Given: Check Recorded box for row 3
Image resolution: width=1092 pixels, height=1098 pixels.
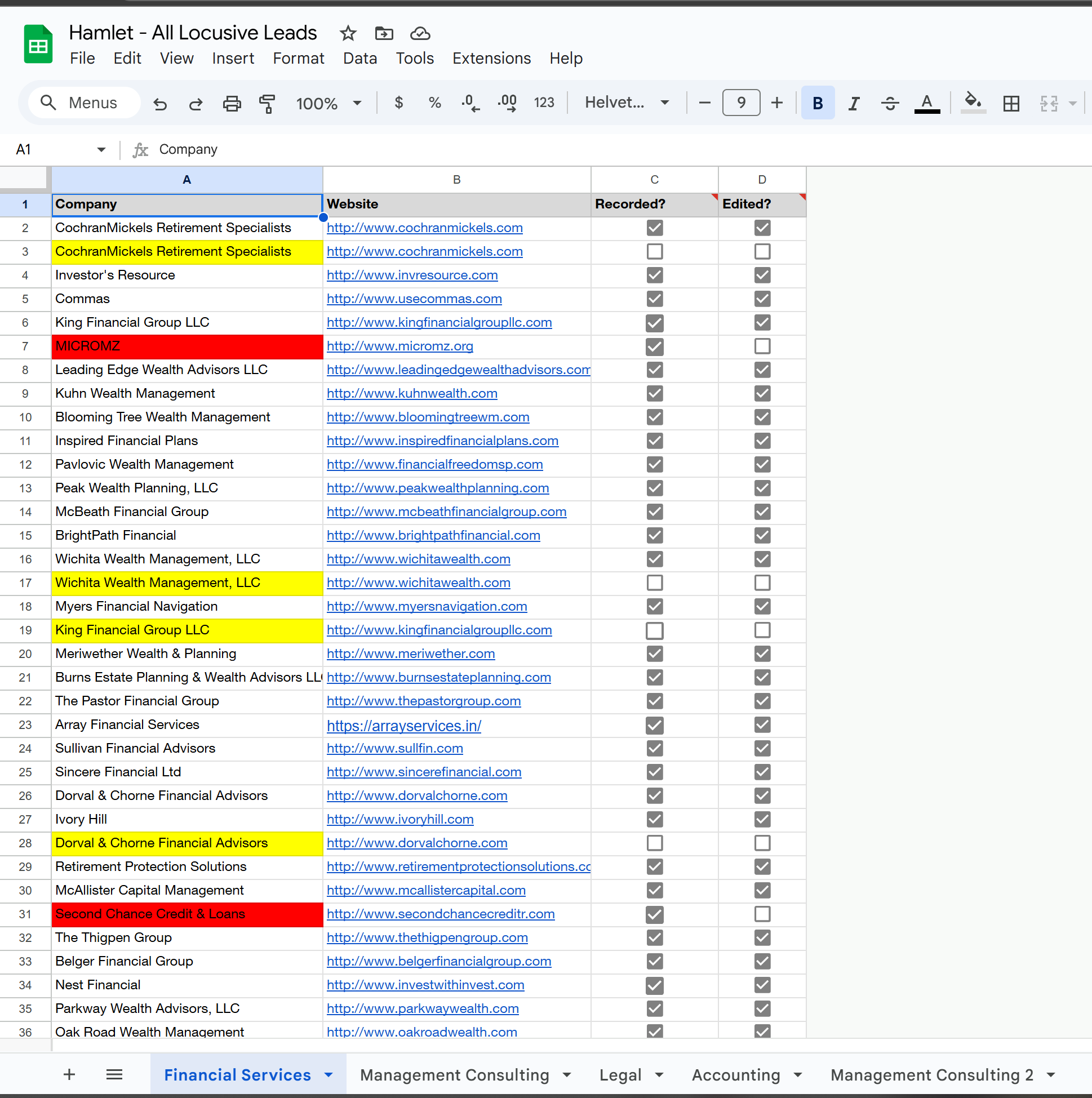Looking at the screenshot, I should pyautogui.click(x=654, y=251).
